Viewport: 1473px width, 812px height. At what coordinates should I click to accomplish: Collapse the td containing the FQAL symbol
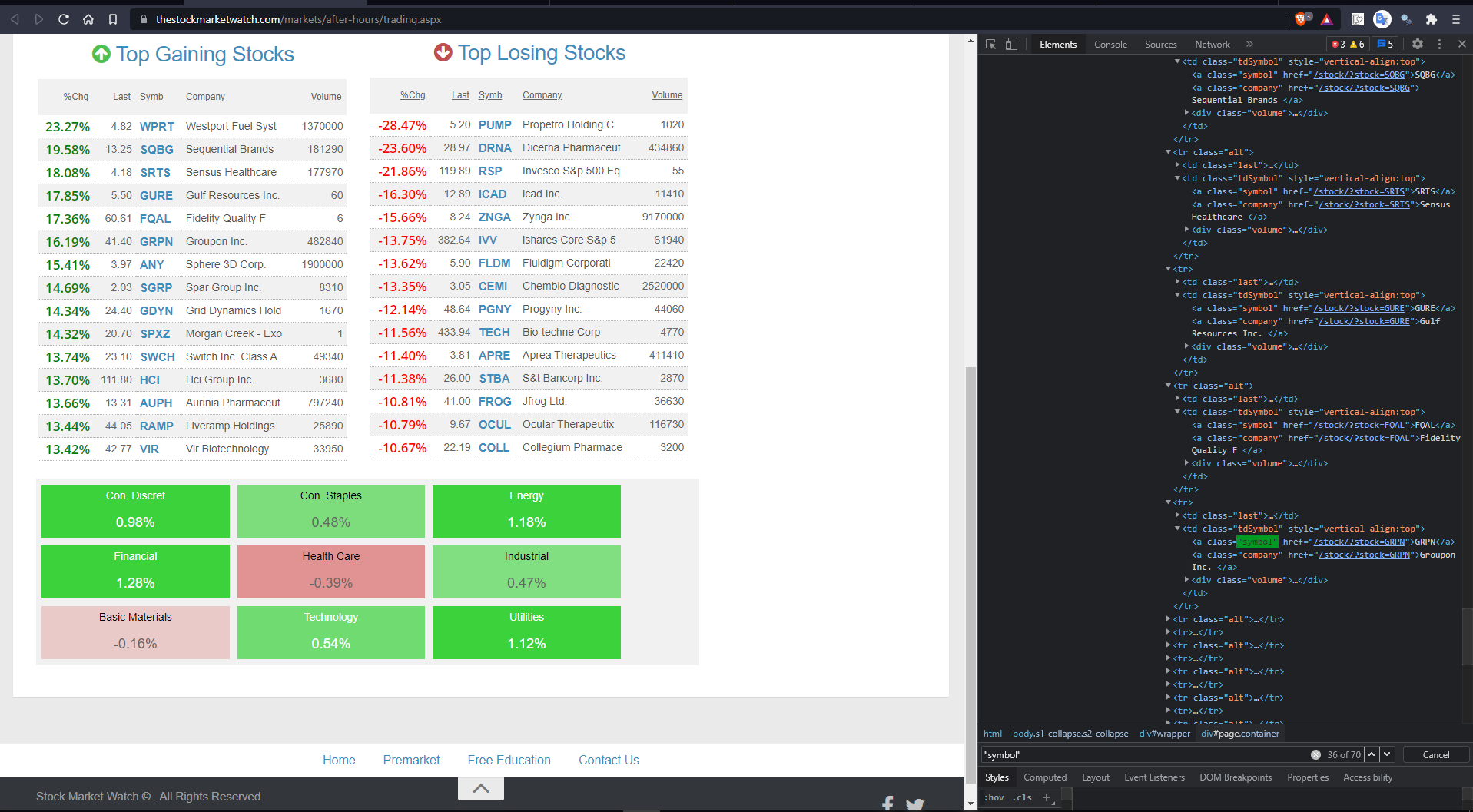[1177, 412]
